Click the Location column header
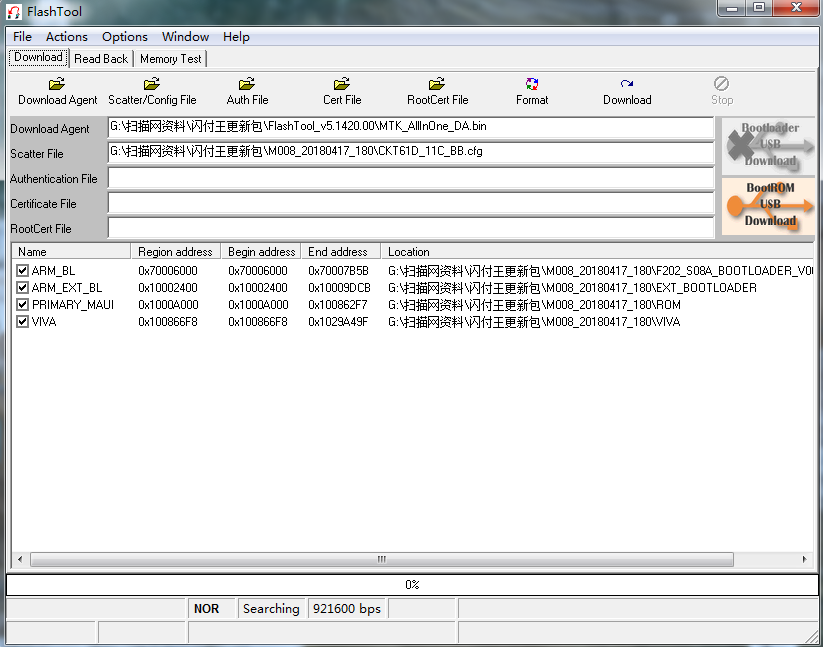Viewport: 823px width, 647px height. click(x=598, y=252)
